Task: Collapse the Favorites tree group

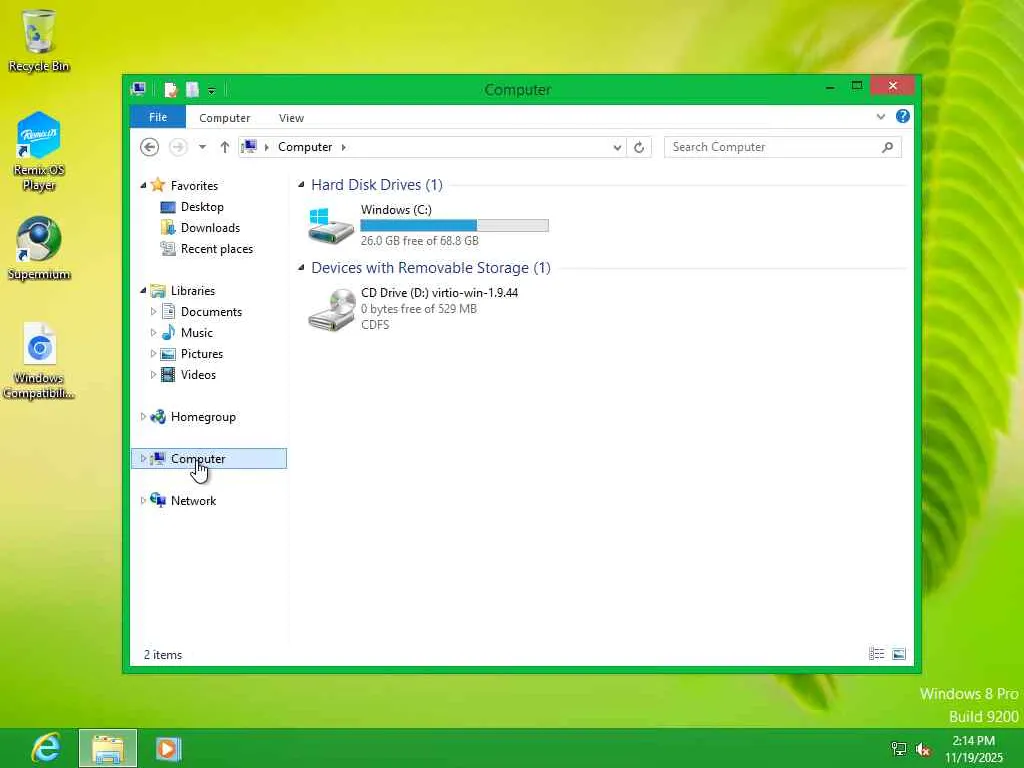Action: pyautogui.click(x=143, y=185)
